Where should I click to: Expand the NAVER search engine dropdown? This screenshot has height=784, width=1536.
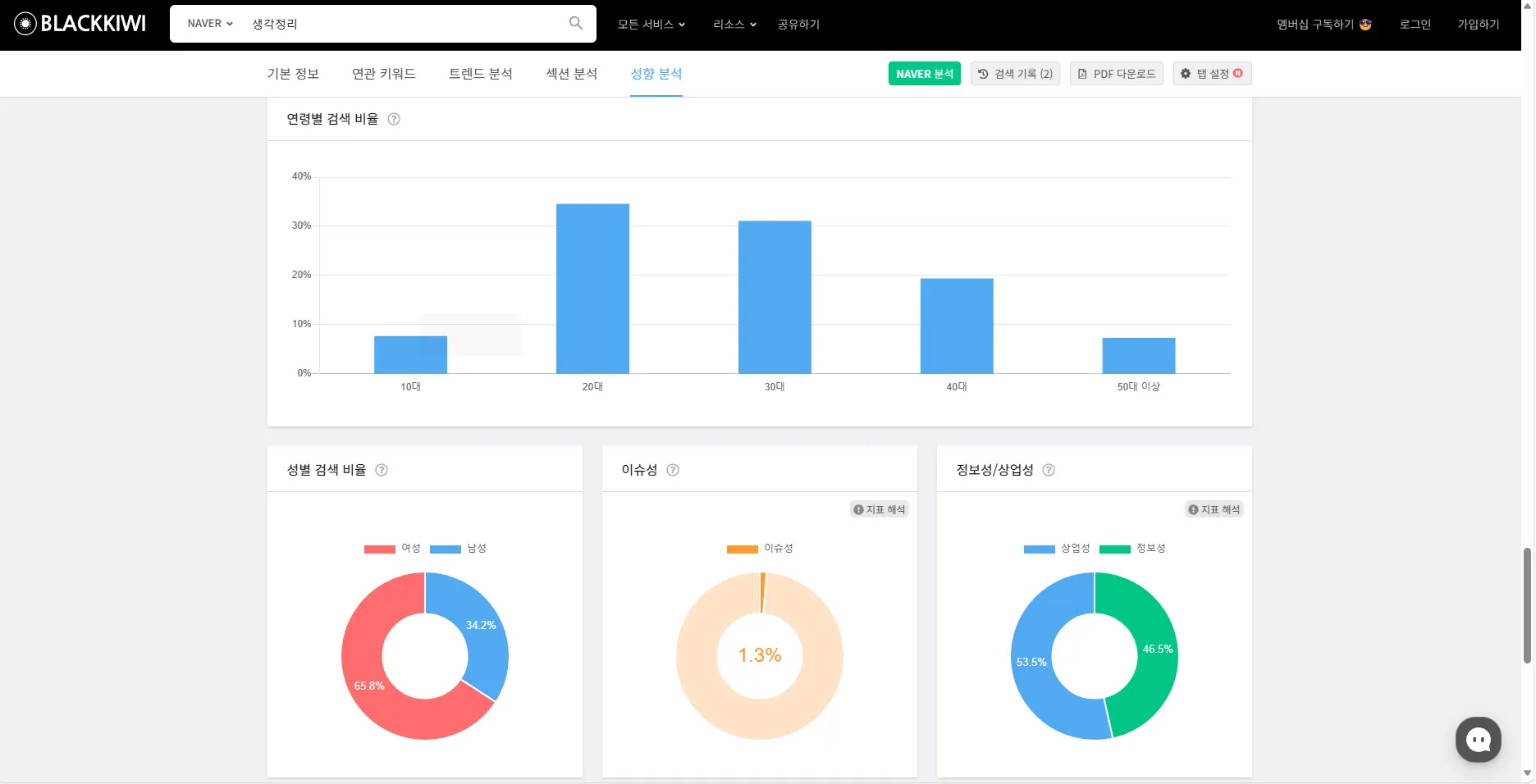[x=210, y=24]
